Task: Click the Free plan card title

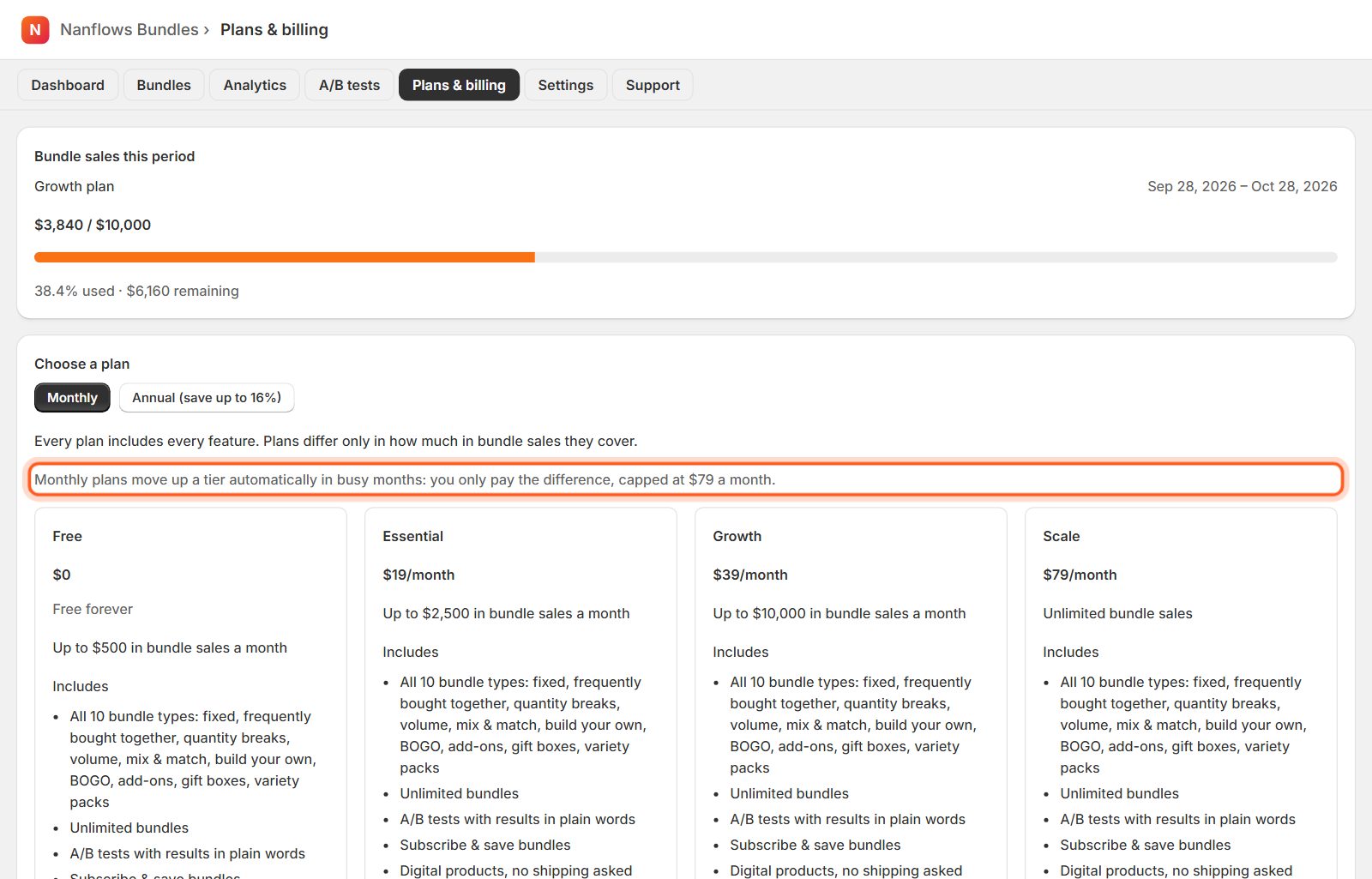Action: 67,536
